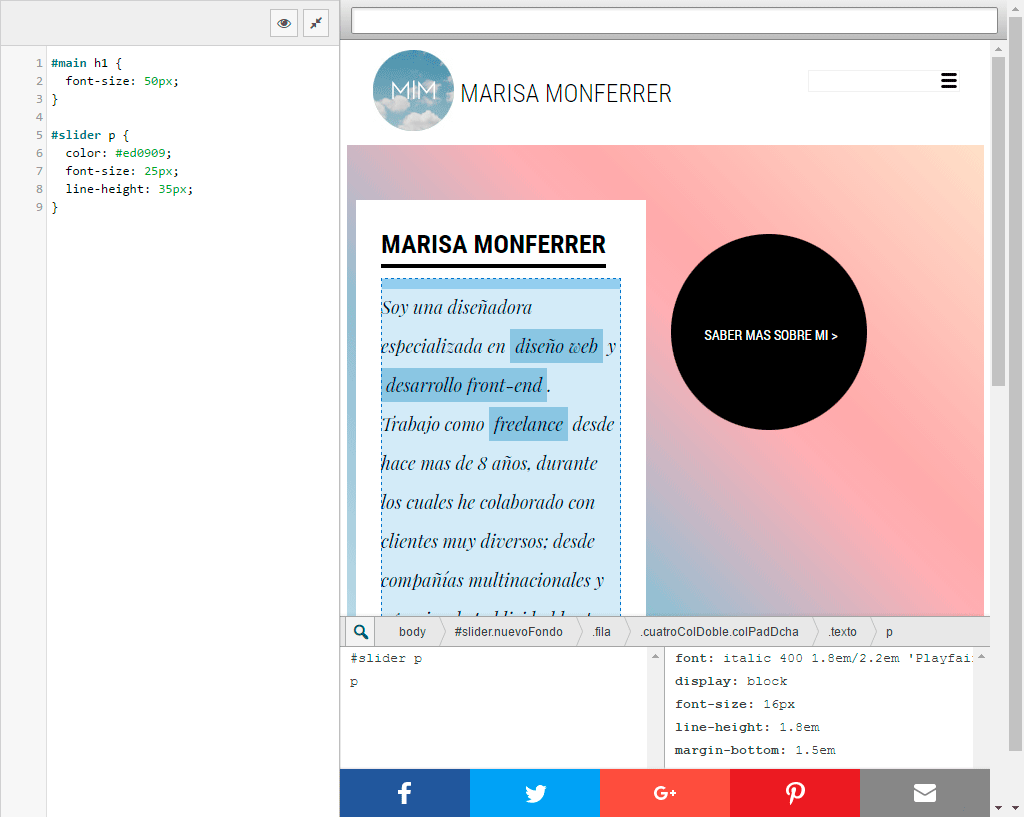Expand the .fila breadcrumb item

(x=600, y=631)
